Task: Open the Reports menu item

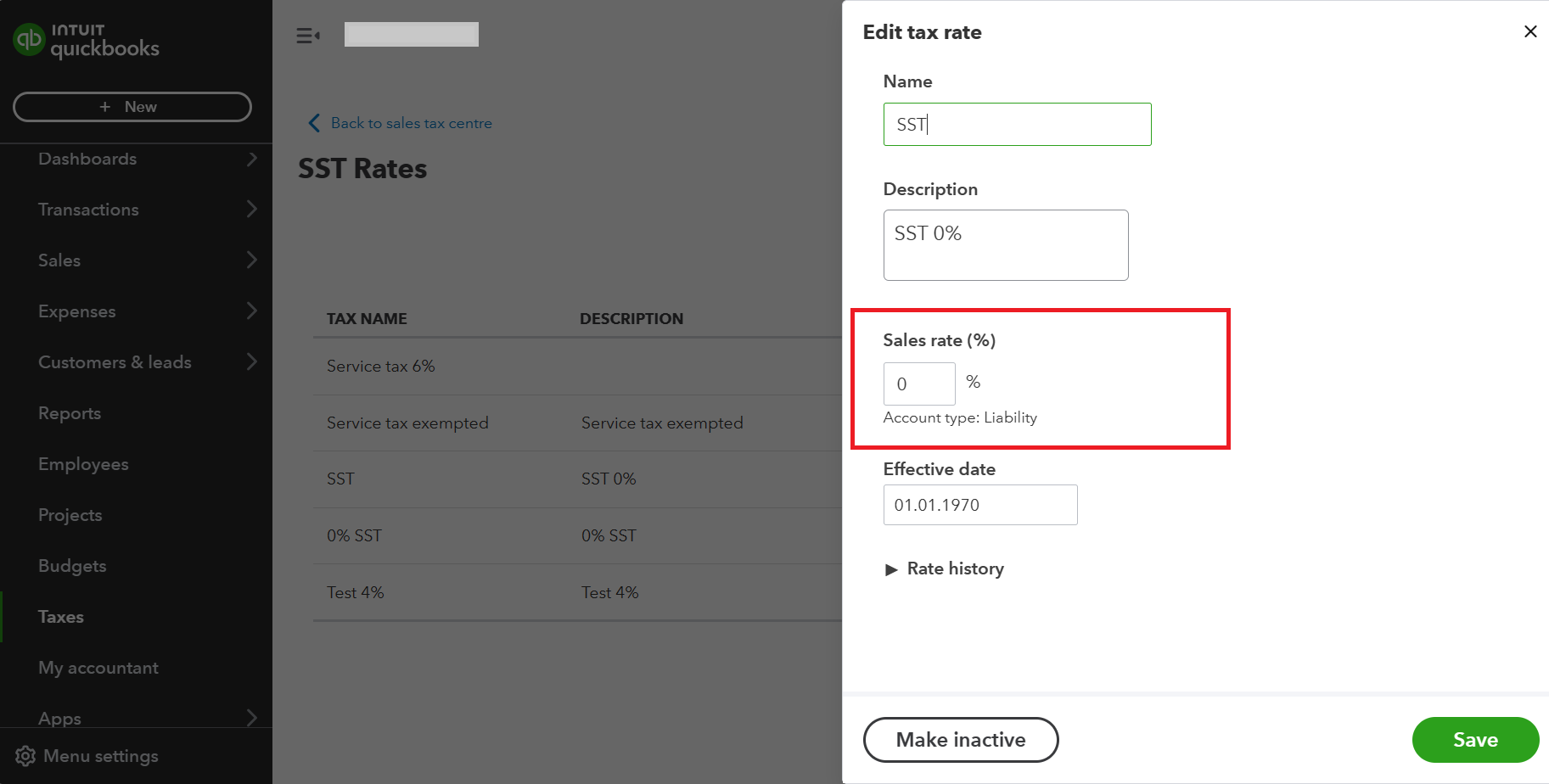Action: (70, 413)
